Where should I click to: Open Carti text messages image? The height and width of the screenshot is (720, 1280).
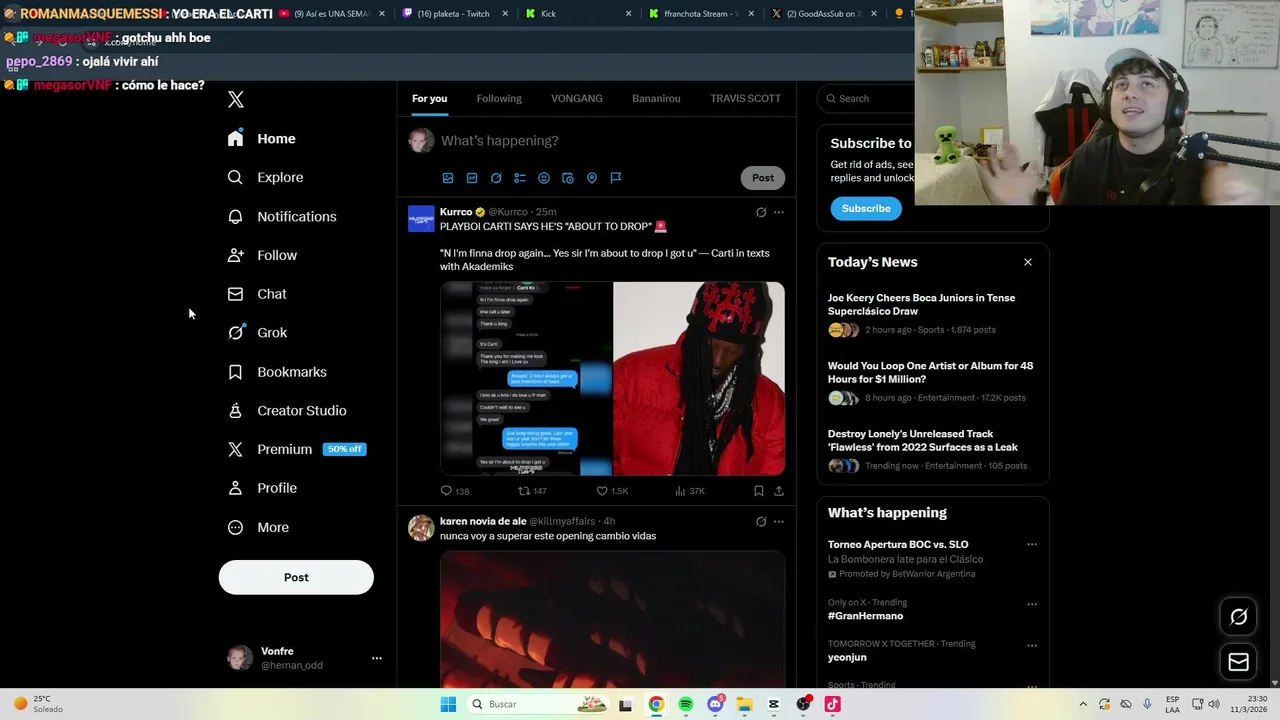526,379
